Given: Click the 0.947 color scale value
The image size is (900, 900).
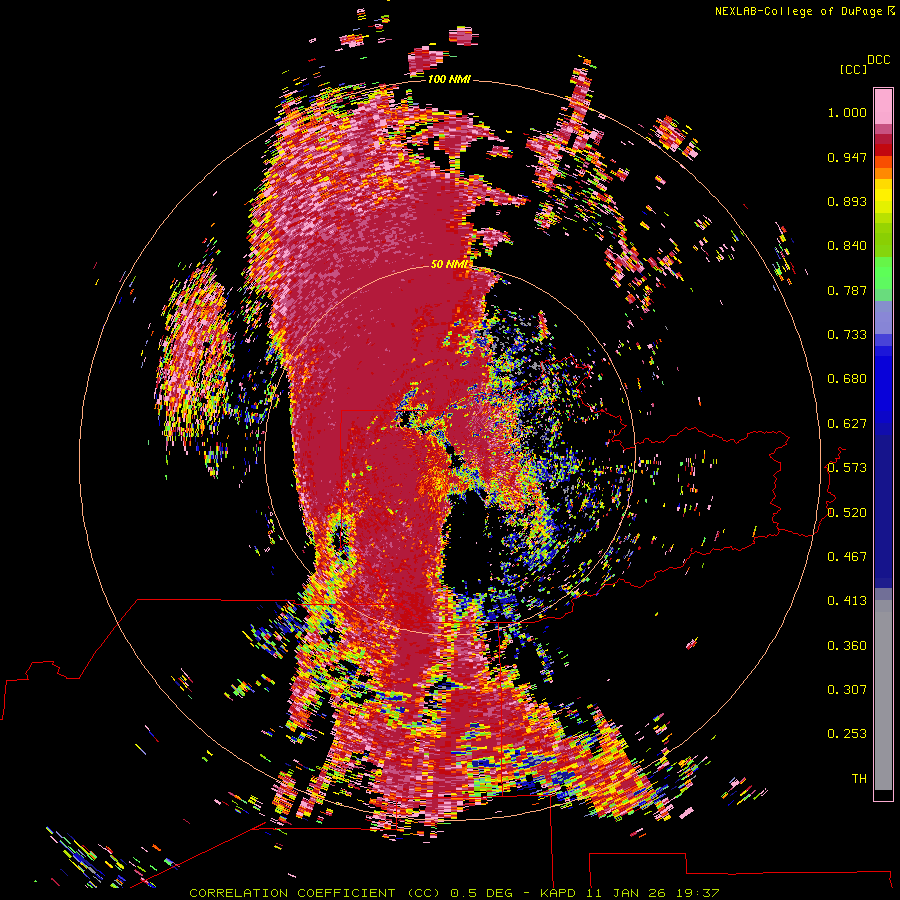Looking at the screenshot, I should (x=847, y=157).
